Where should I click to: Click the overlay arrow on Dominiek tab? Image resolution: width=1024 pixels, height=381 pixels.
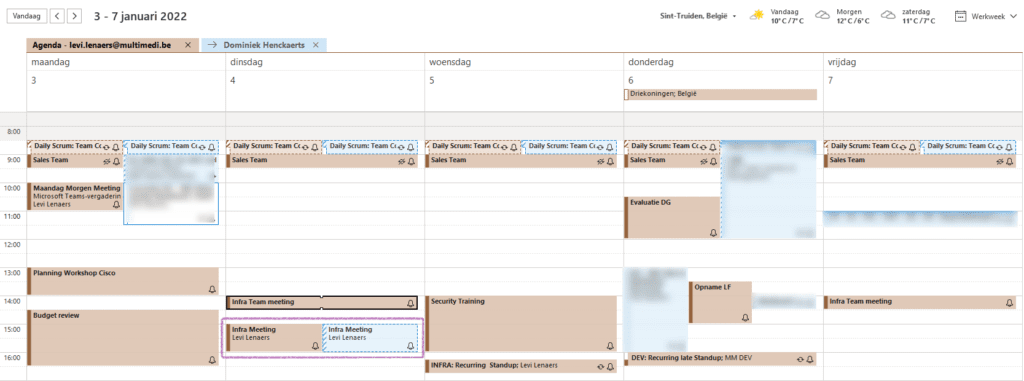pos(212,45)
